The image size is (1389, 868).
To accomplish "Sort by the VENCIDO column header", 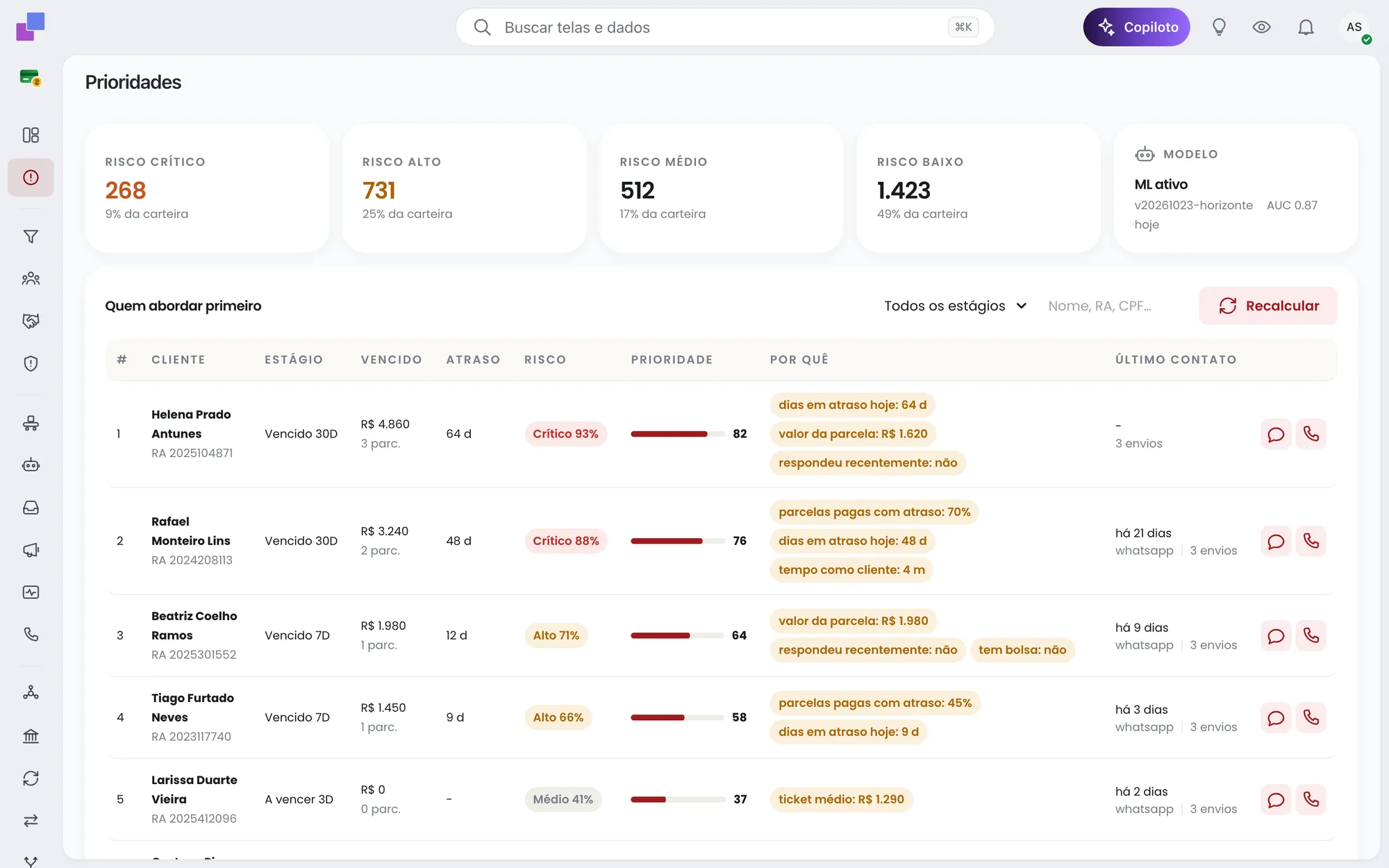I will click(x=391, y=360).
